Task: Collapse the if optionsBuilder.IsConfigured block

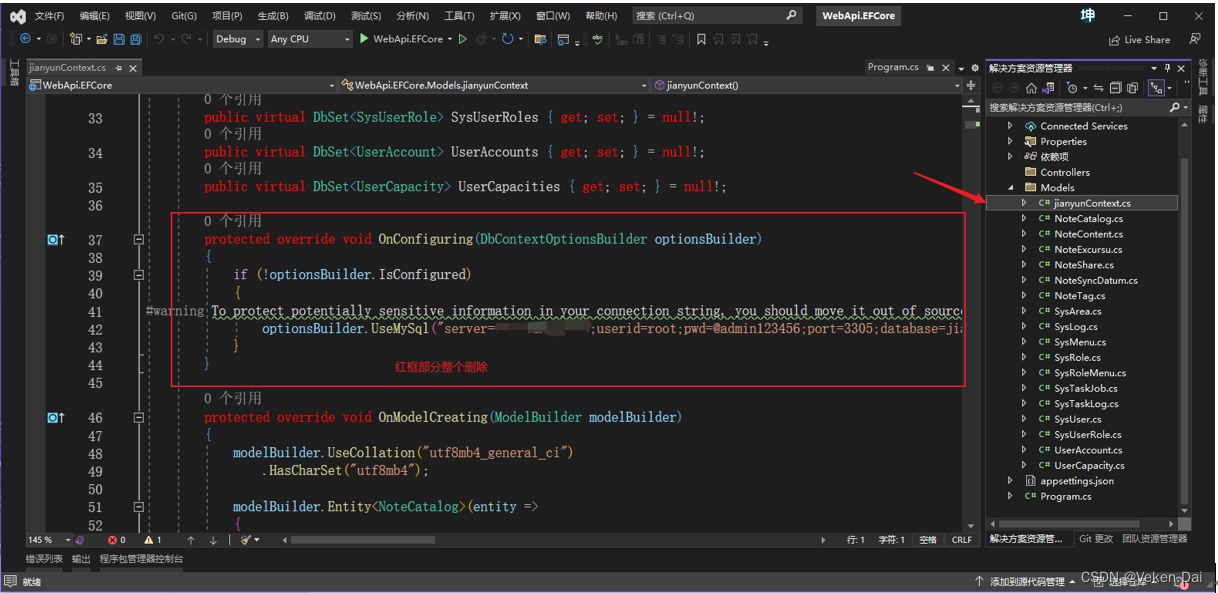Action: (138, 274)
